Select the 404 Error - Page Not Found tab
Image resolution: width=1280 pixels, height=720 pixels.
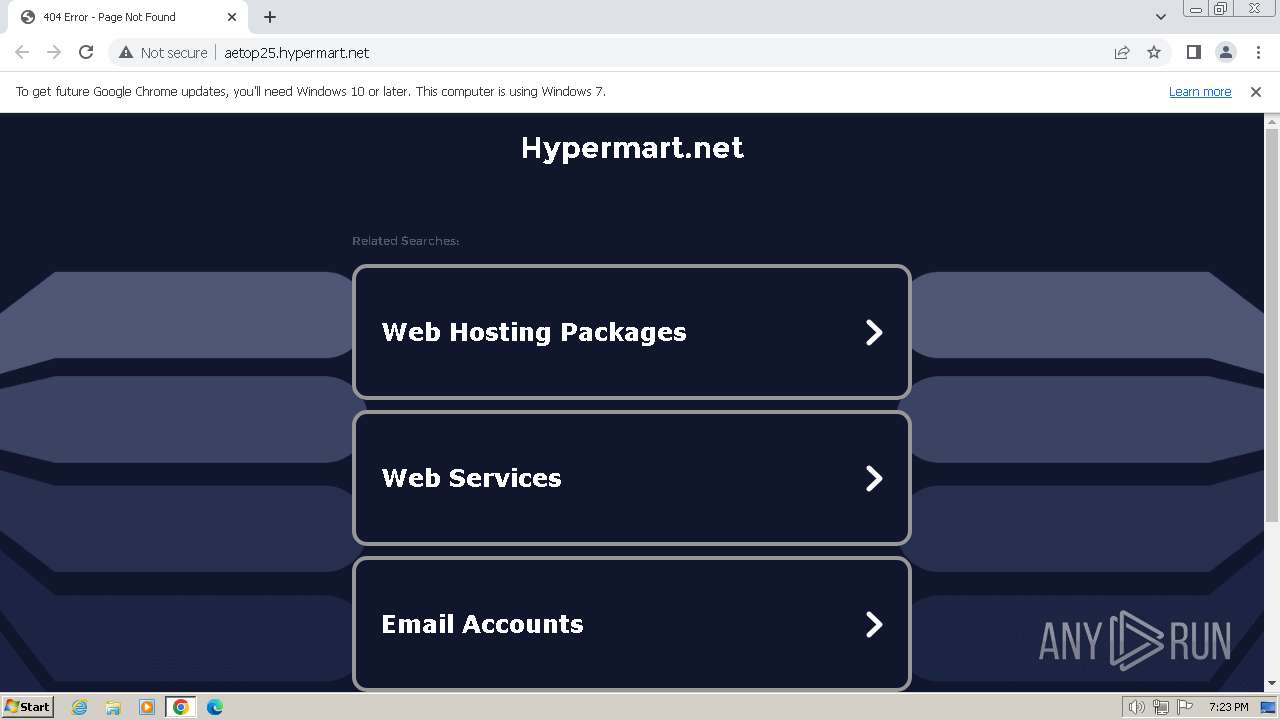128,17
